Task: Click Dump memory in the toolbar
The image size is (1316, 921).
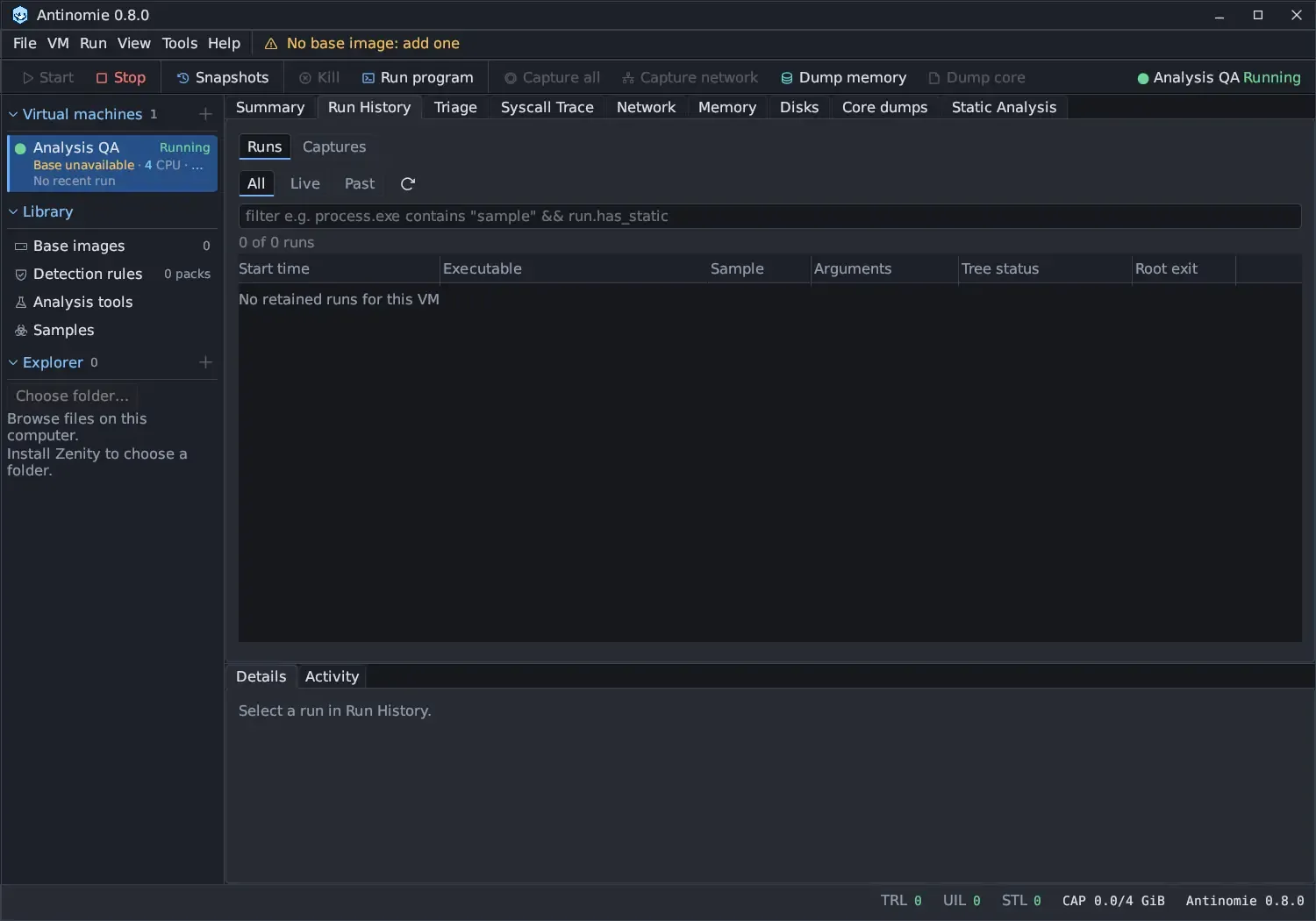Action: [843, 77]
